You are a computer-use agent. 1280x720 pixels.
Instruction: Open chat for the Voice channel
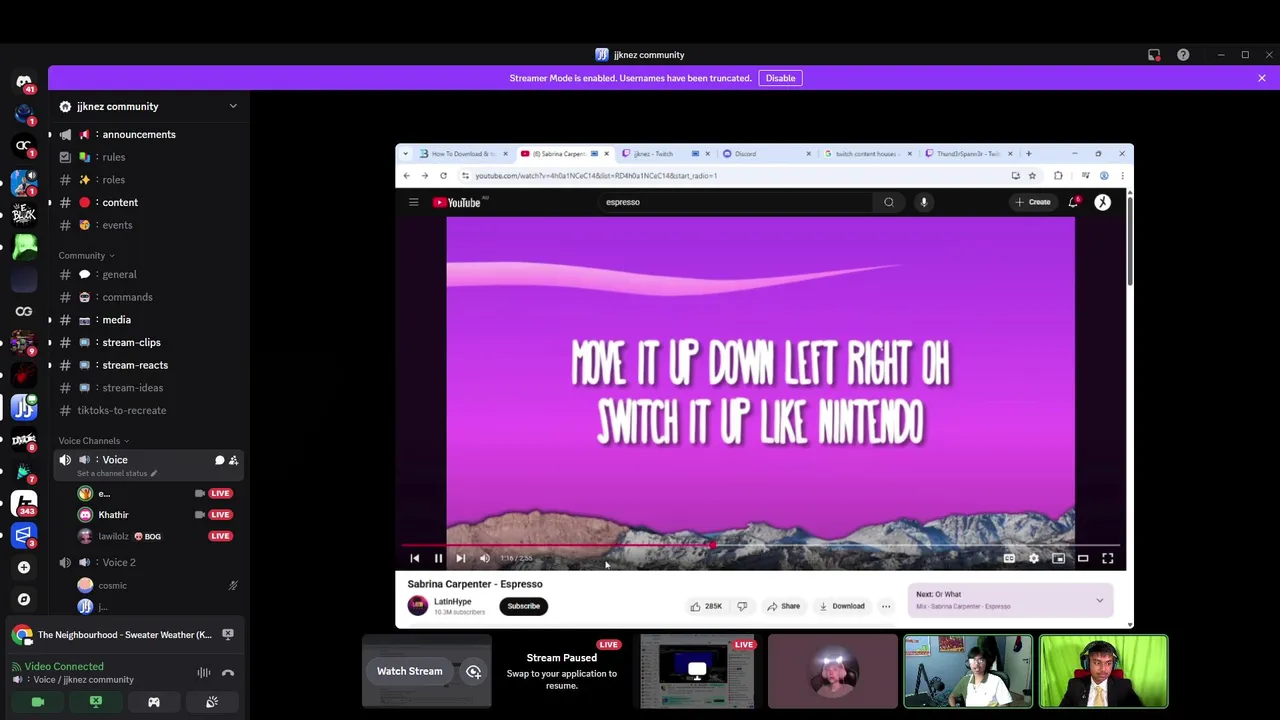[x=219, y=460]
